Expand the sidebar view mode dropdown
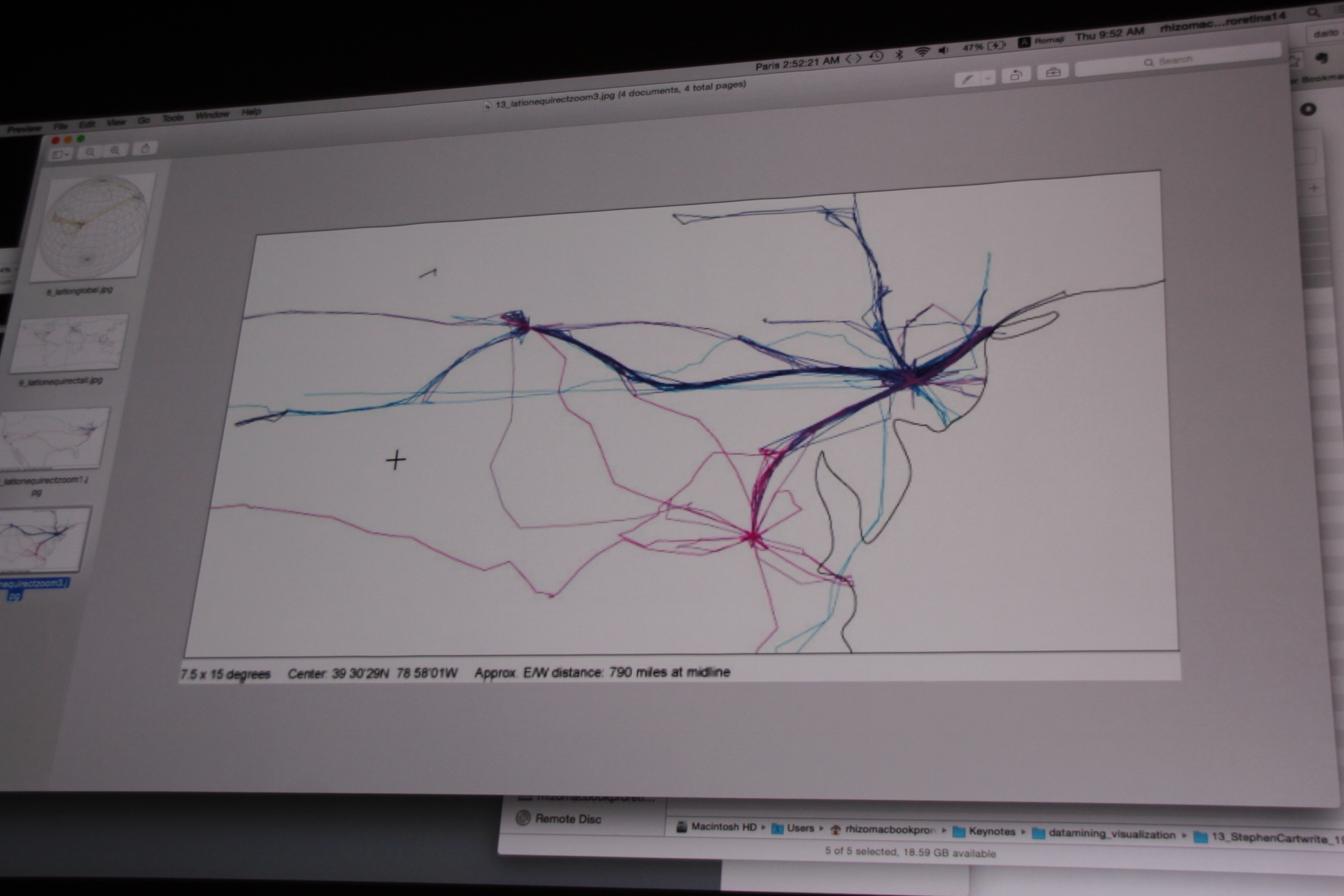This screenshot has height=896, width=1344. tap(60, 154)
